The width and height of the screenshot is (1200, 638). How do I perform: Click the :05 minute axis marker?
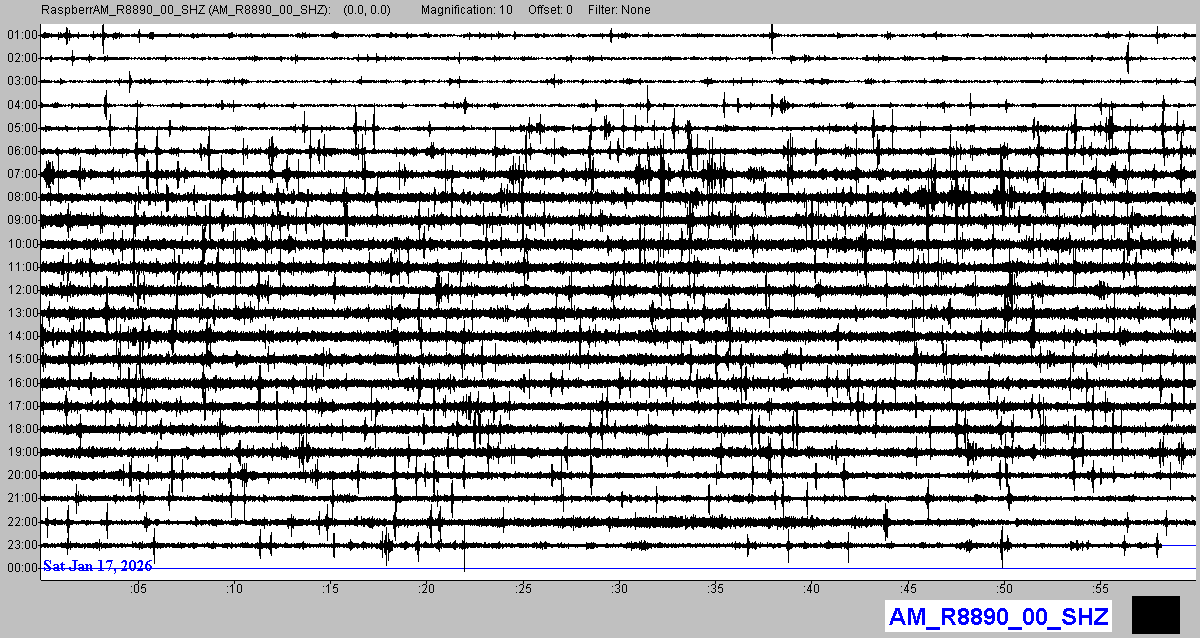coord(139,588)
